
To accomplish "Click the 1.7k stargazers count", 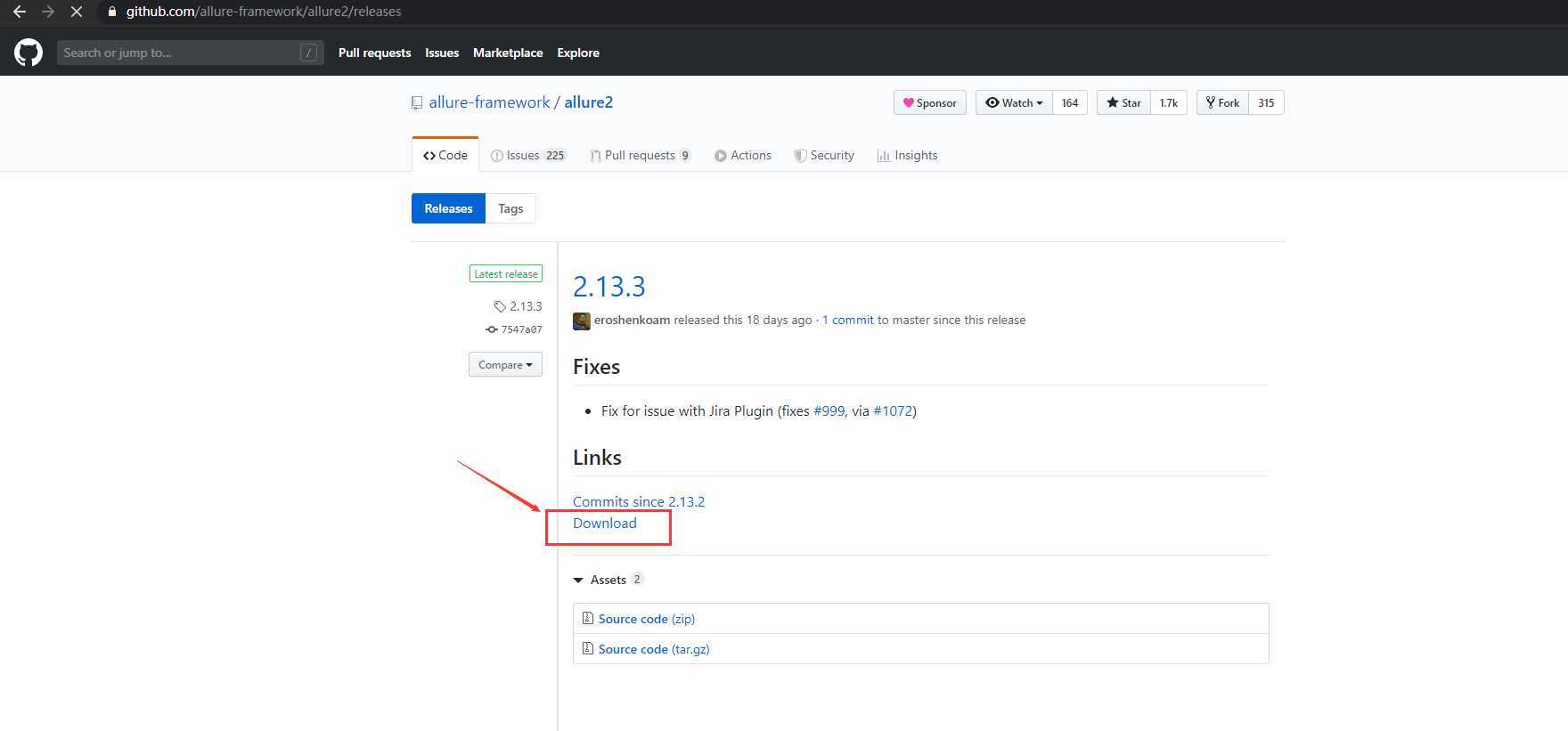I will 1169,102.
